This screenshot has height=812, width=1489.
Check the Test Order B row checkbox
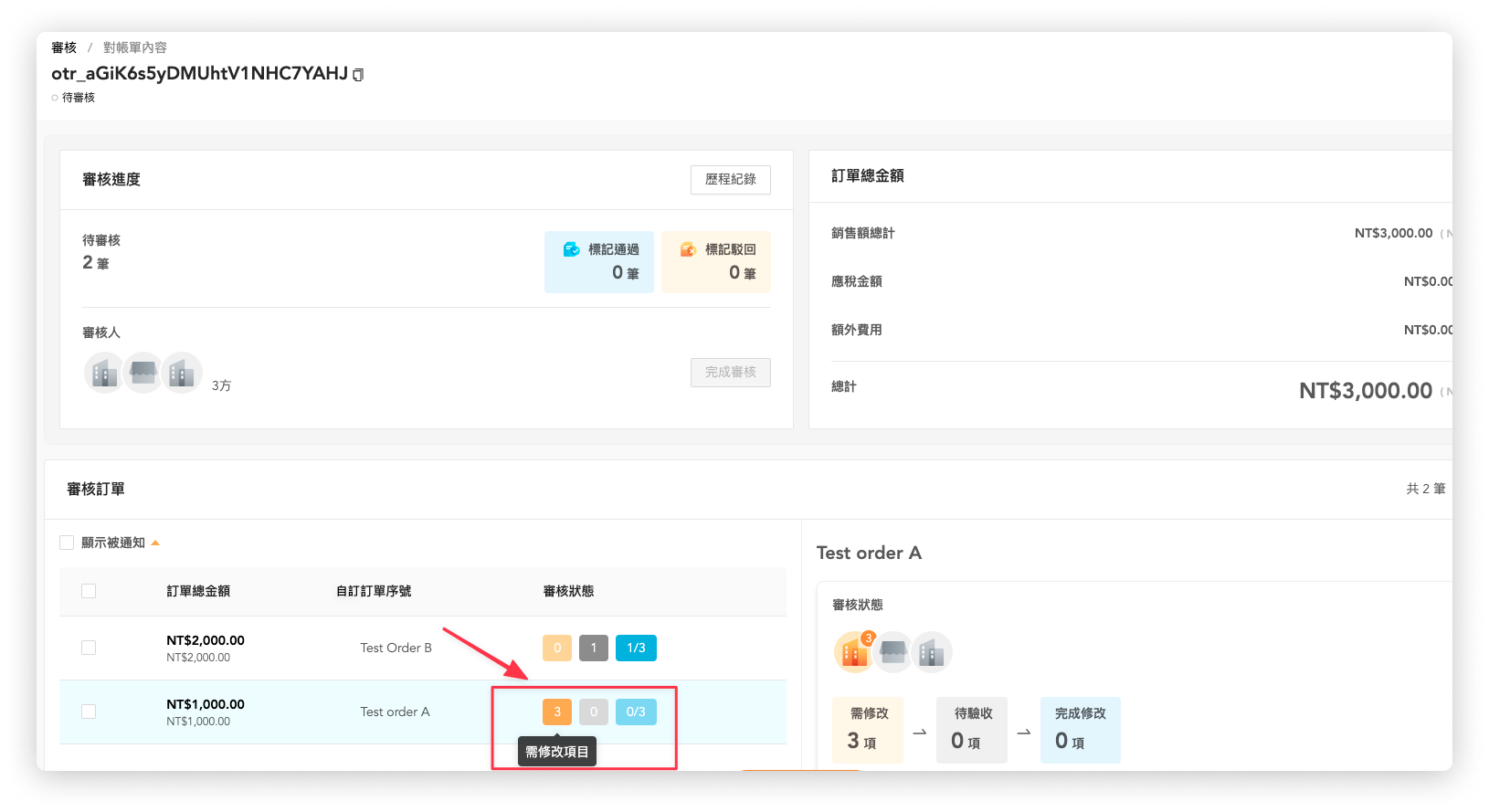89,648
